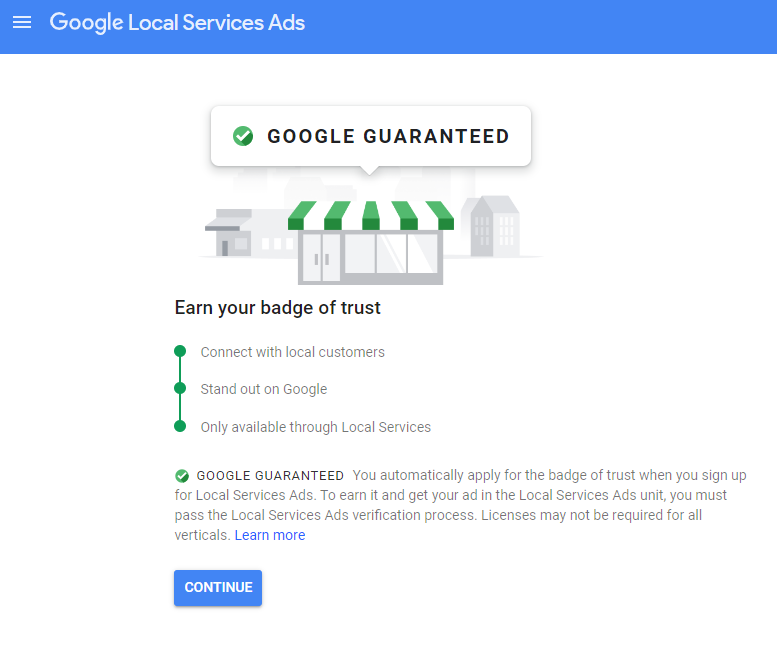Click the GOOGLE GUARANTEED speech bubble title
The image size is (777, 667).
(388, 136)
